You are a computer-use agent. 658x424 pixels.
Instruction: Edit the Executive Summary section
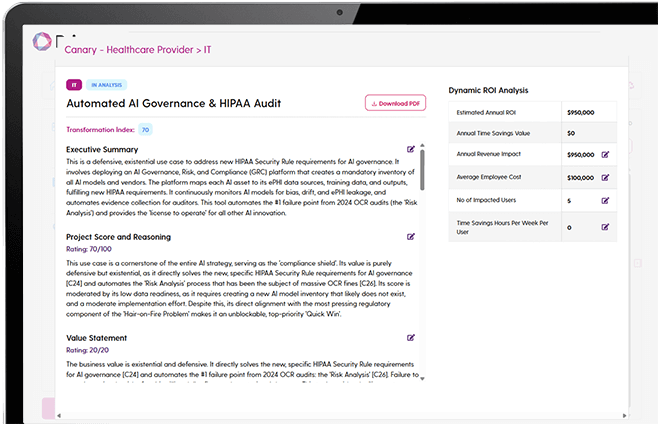point(411,150)
